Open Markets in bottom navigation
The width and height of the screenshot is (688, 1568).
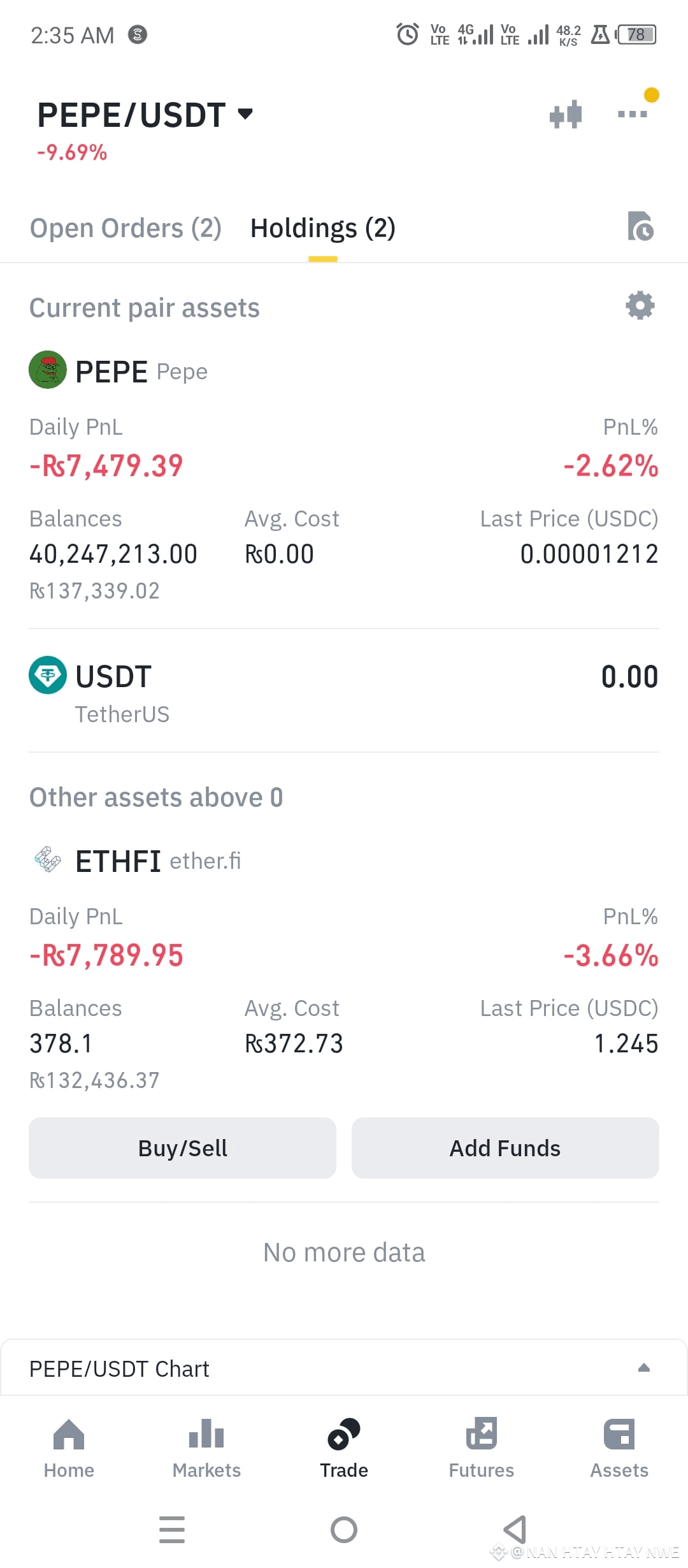(206, 1448)
